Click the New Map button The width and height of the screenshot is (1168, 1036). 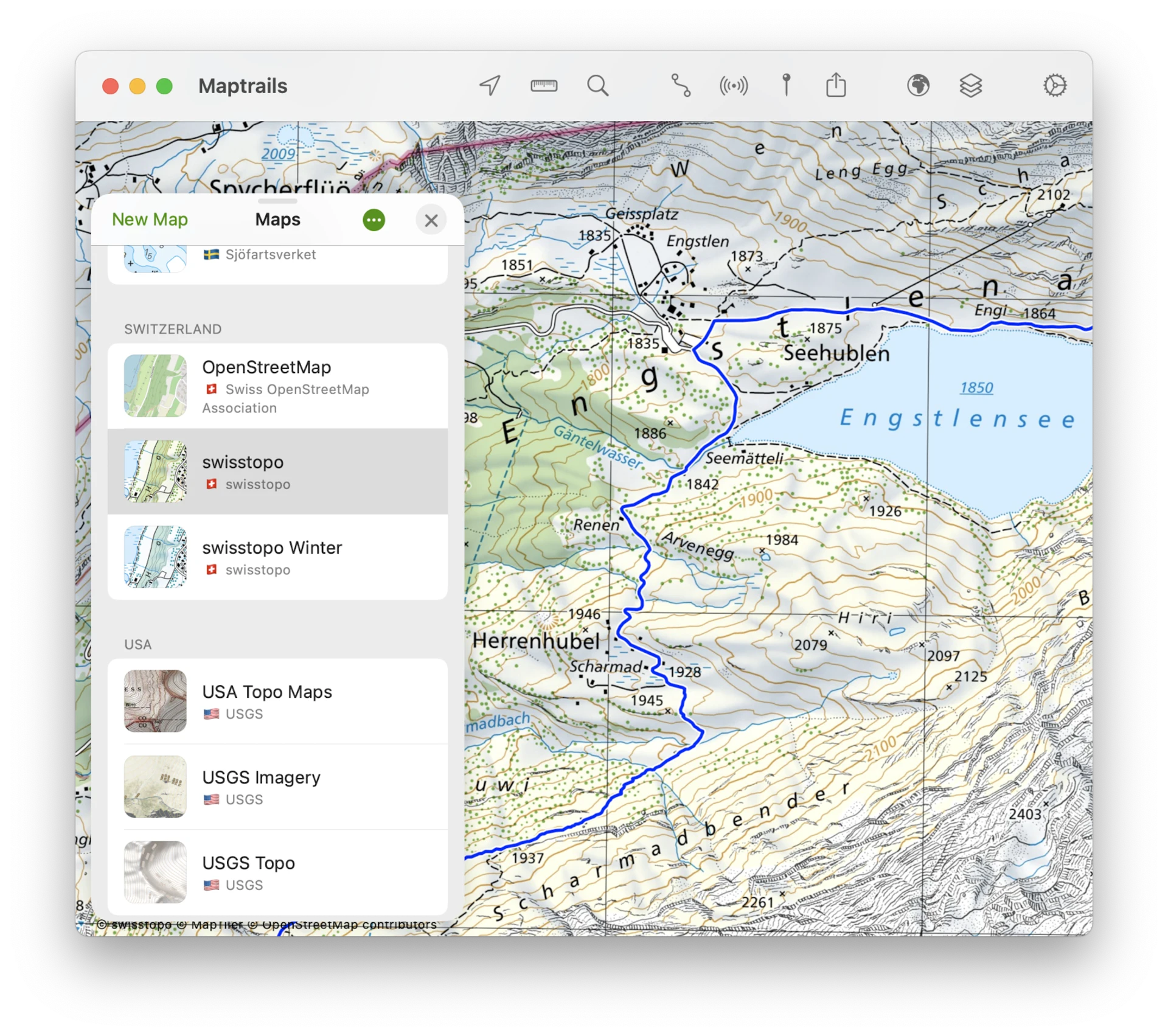click(x=150, y=220)
